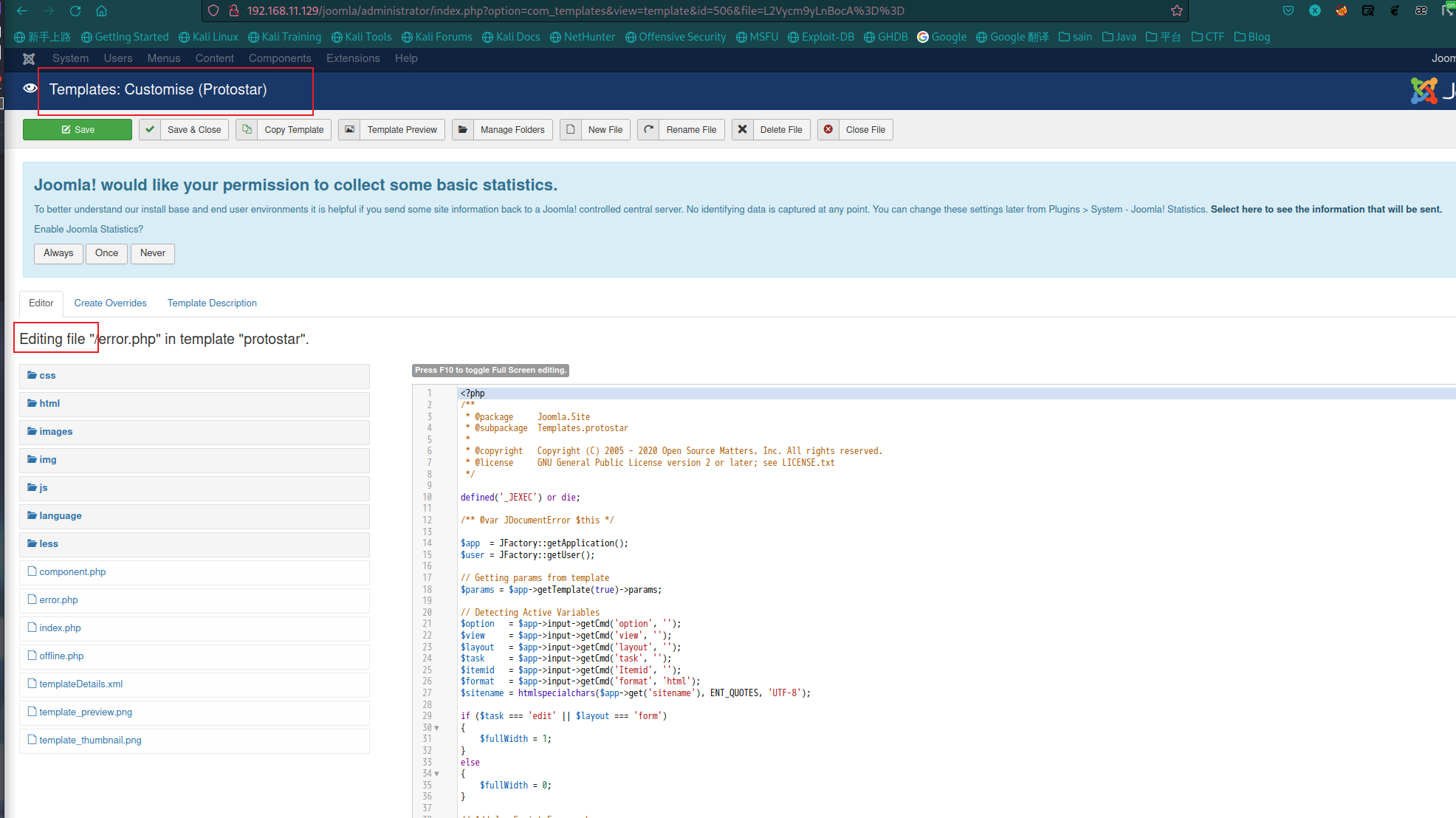
Task: Click the shield icon in the address bar
Action: [x=213, y=10]
